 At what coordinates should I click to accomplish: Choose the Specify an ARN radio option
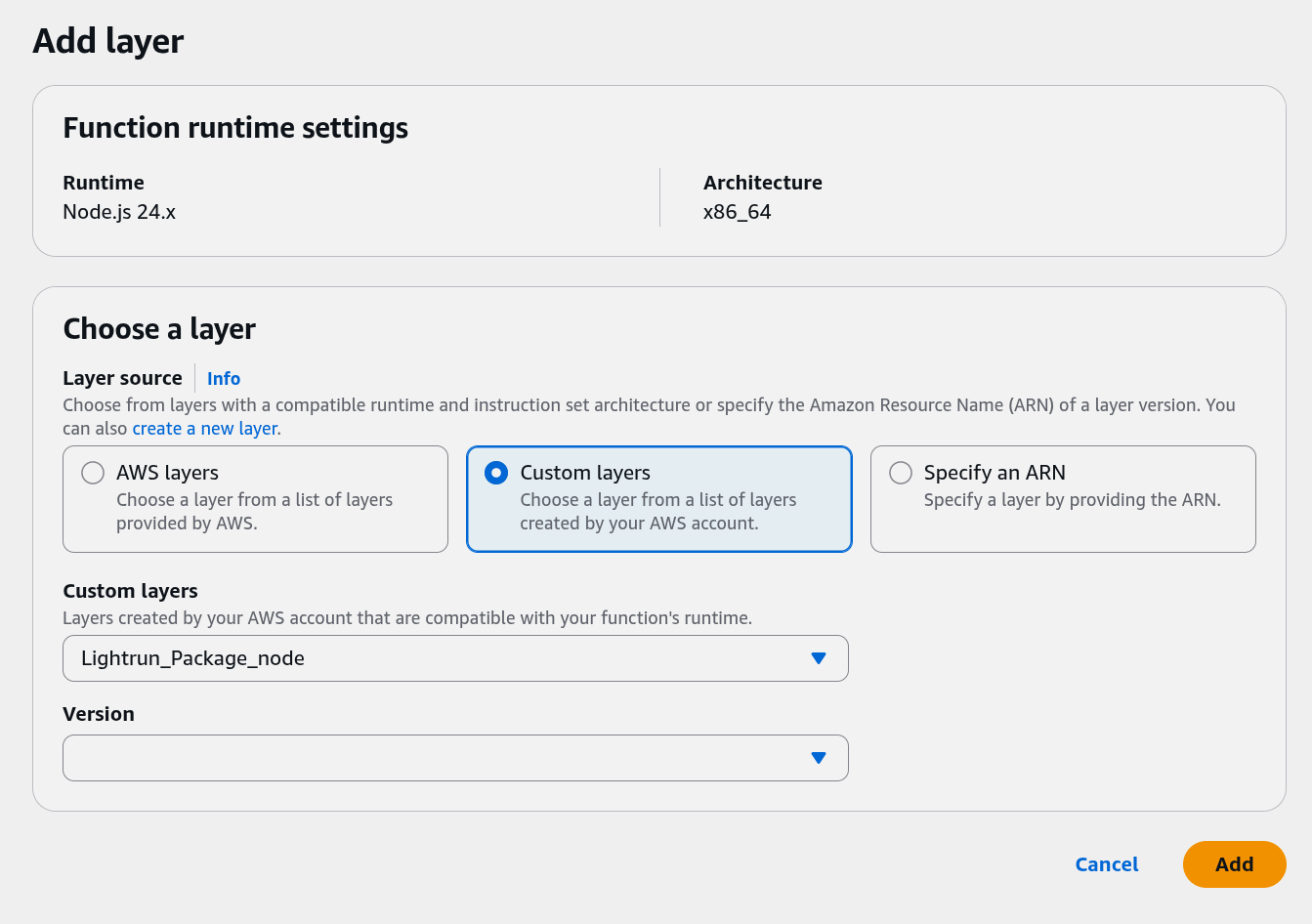(901, 473)
